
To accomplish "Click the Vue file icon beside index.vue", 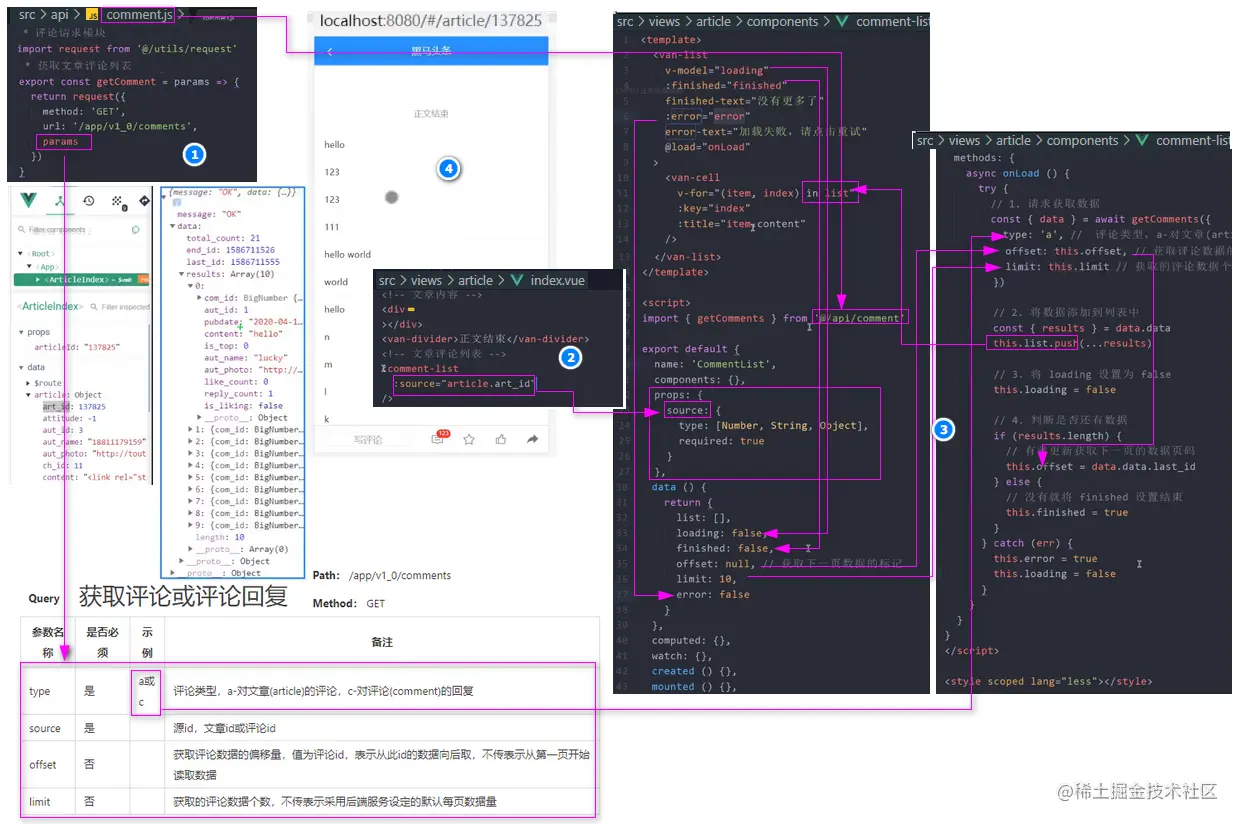I will [x=517, y=280].
